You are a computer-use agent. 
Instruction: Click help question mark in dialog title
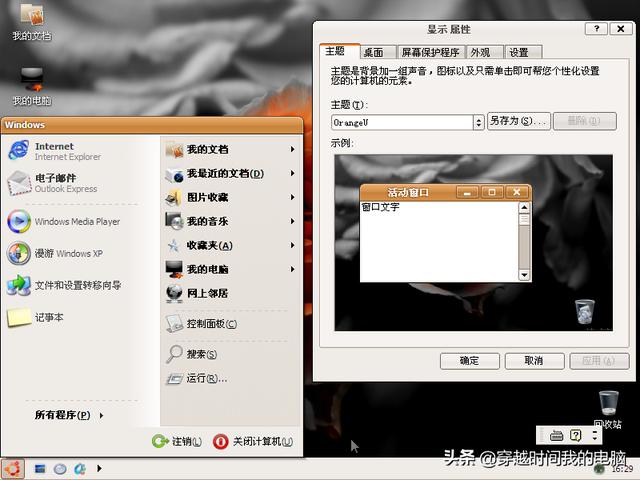point(596,29)
